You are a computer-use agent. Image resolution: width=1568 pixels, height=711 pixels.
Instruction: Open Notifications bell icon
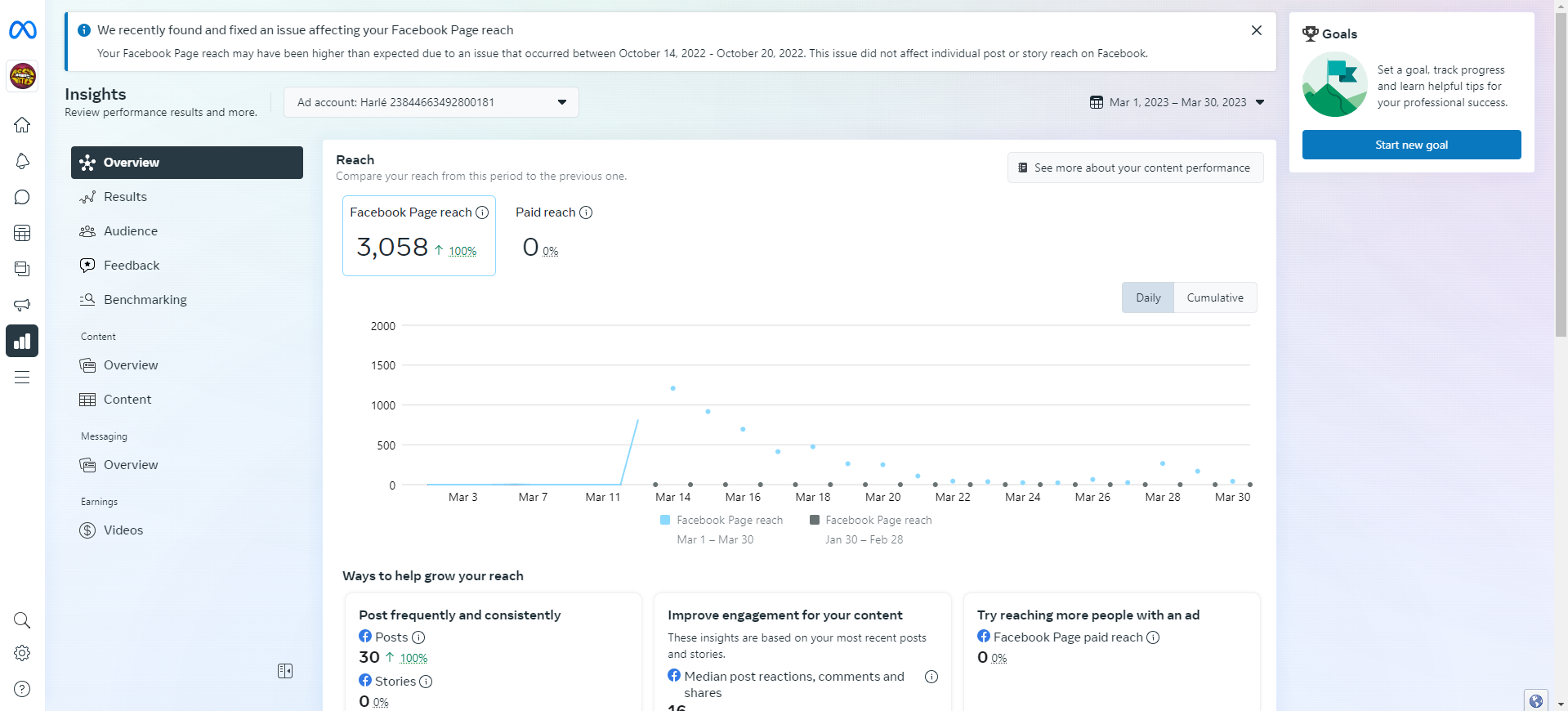[x=22, y=161]
